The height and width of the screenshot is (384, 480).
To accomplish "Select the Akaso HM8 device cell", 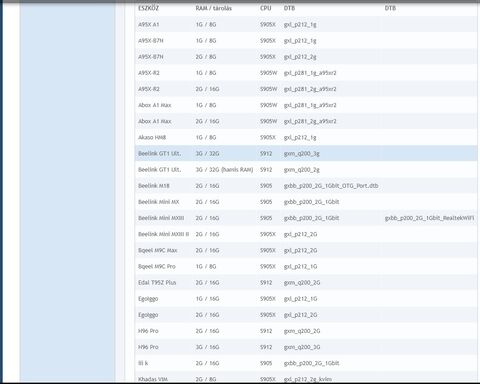I will [x=152, y=137].
